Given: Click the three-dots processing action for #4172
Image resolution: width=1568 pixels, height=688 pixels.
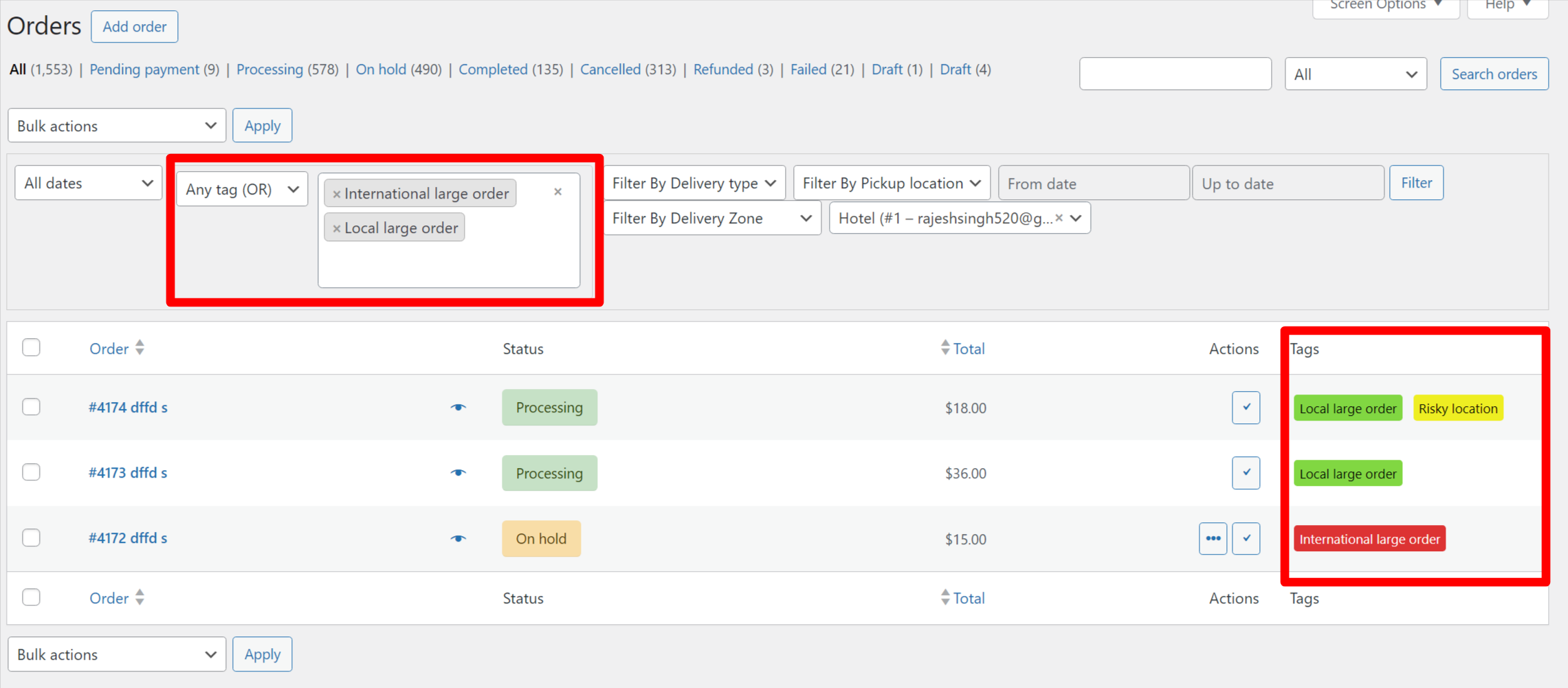Looking at the screenshot, I should (1213, 538).
